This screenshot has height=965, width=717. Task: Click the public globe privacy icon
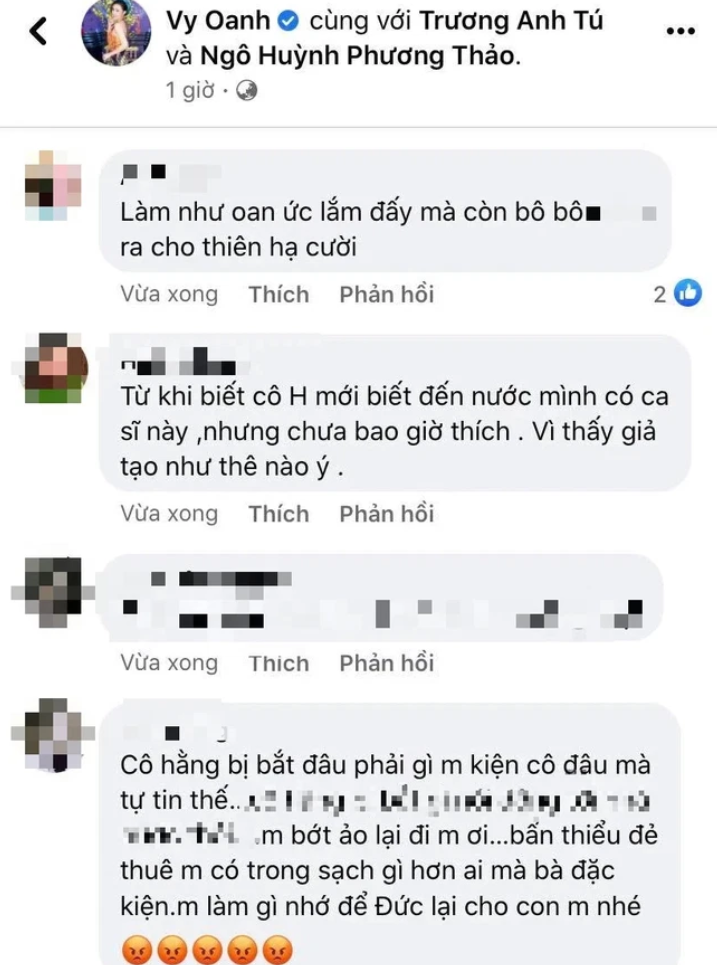pyautogui.click(x=247, y=90)
